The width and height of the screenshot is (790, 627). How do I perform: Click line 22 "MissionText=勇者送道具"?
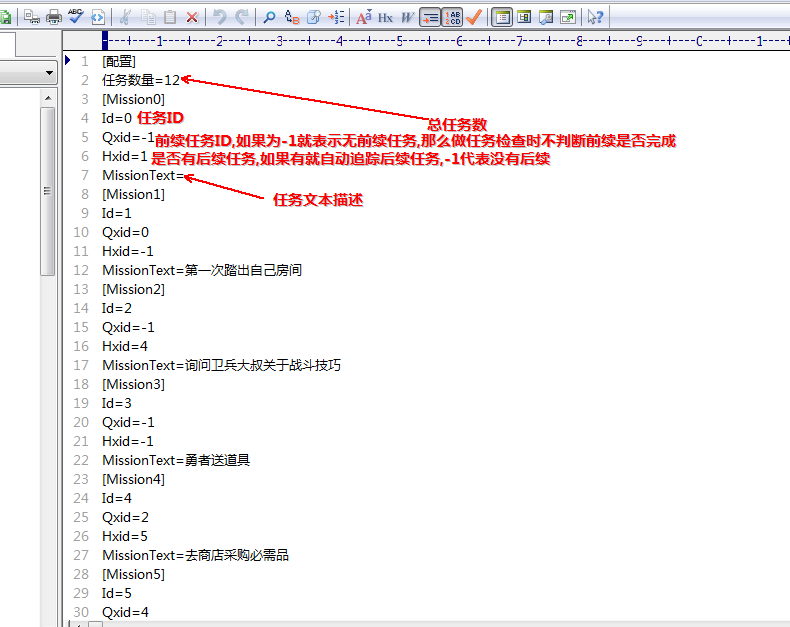tap(176, 460)
